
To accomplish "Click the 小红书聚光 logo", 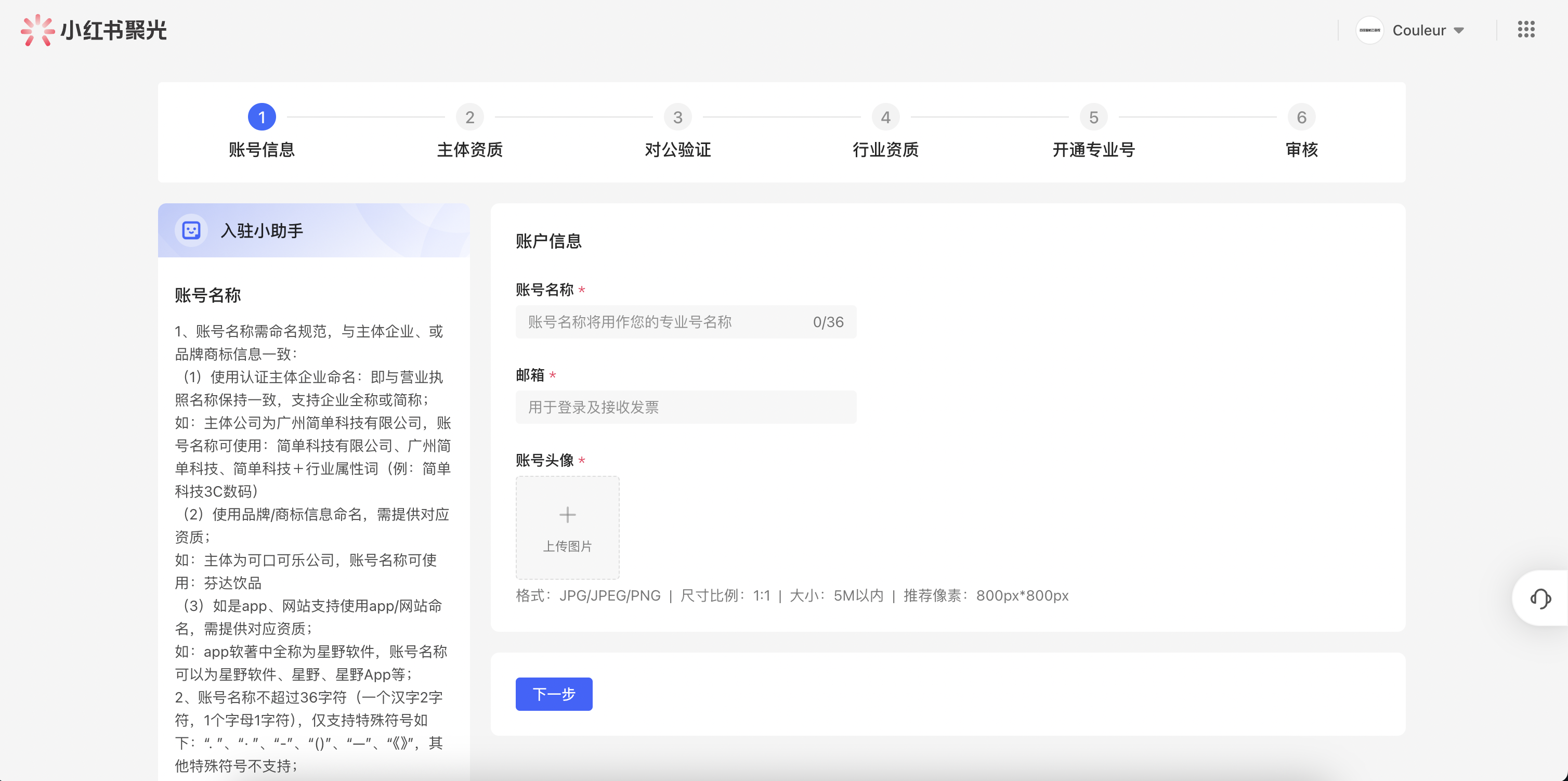I will (94, 31).
